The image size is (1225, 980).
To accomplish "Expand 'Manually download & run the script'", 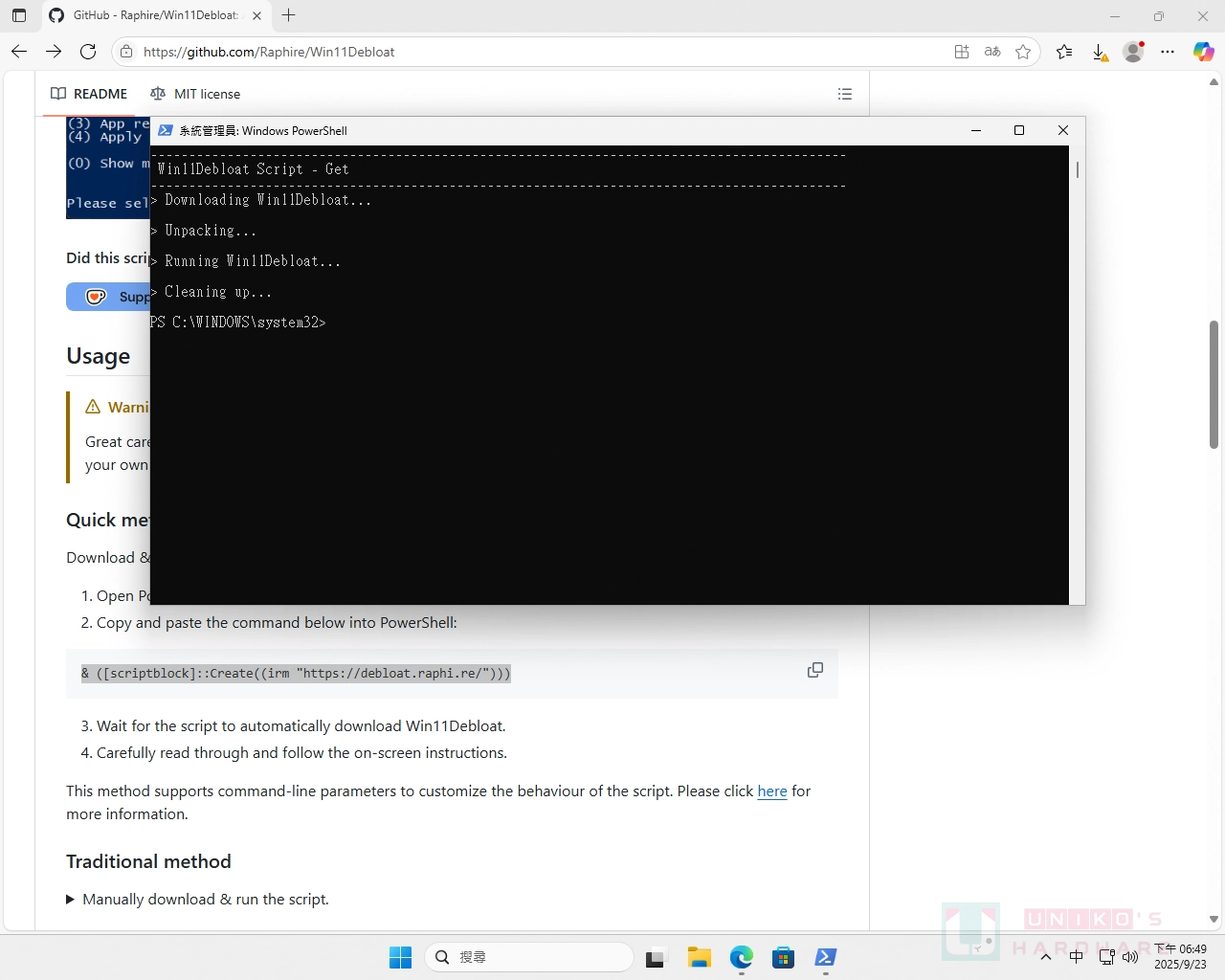I will tap(197, 900).
